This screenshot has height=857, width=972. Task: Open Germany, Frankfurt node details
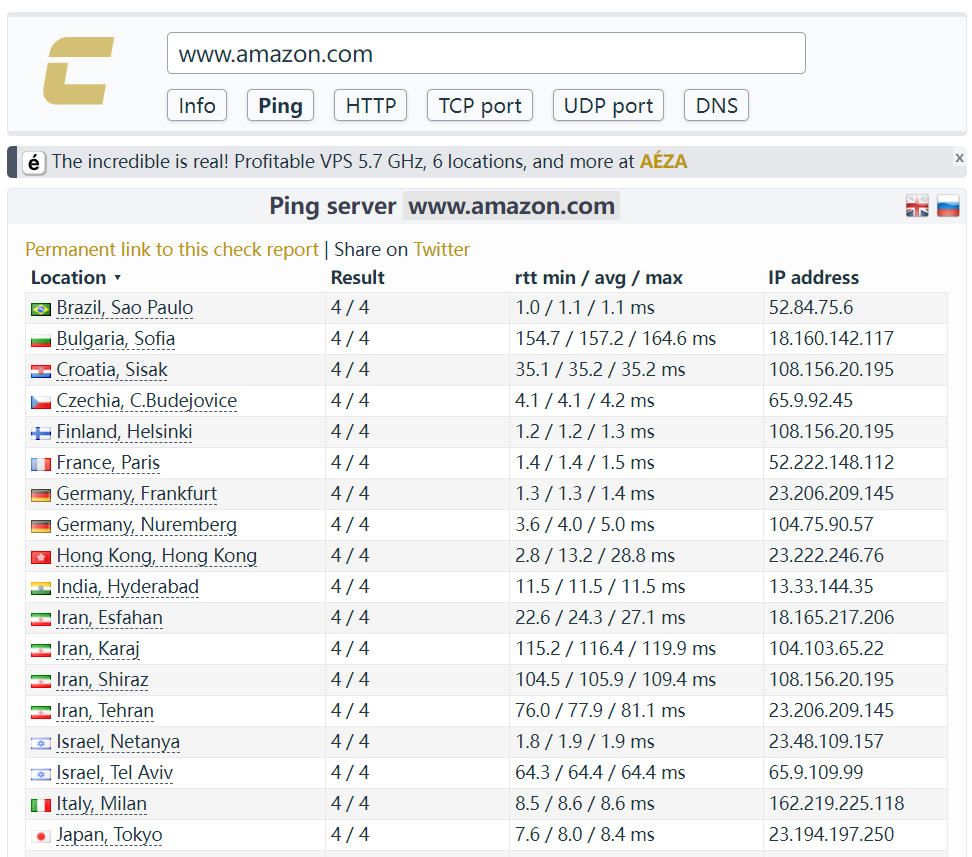click(x=136, y=494)
